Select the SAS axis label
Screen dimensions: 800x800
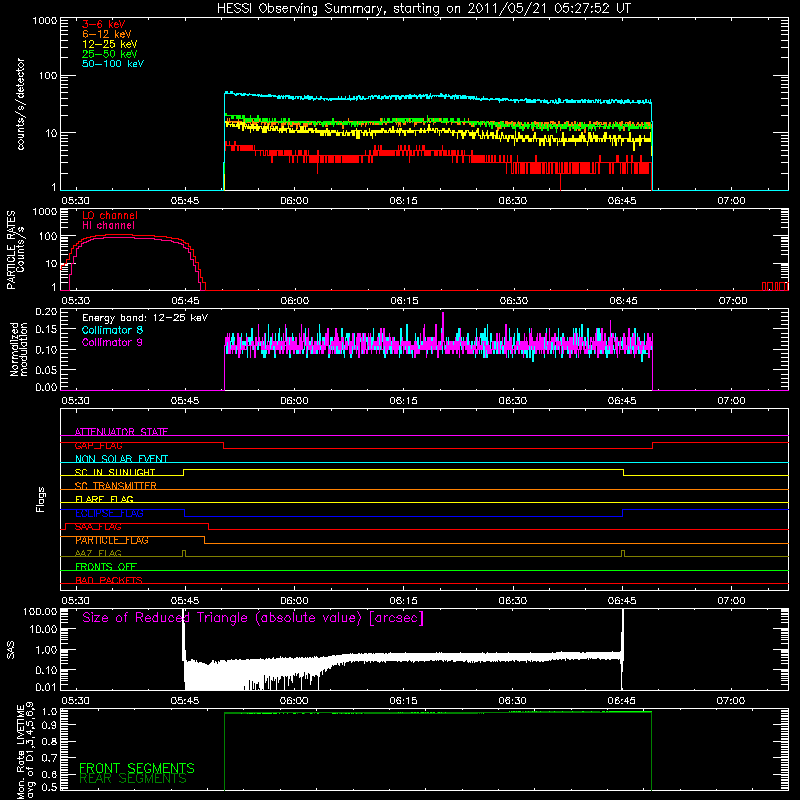click(11, 650)
